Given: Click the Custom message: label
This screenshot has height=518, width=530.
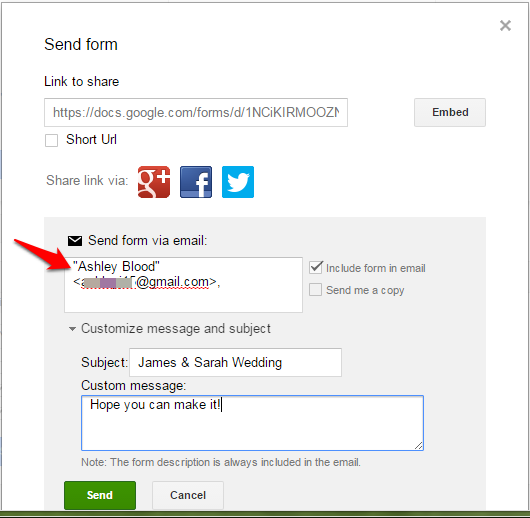Looking at the screenshot, I should (x=134, y=386).
